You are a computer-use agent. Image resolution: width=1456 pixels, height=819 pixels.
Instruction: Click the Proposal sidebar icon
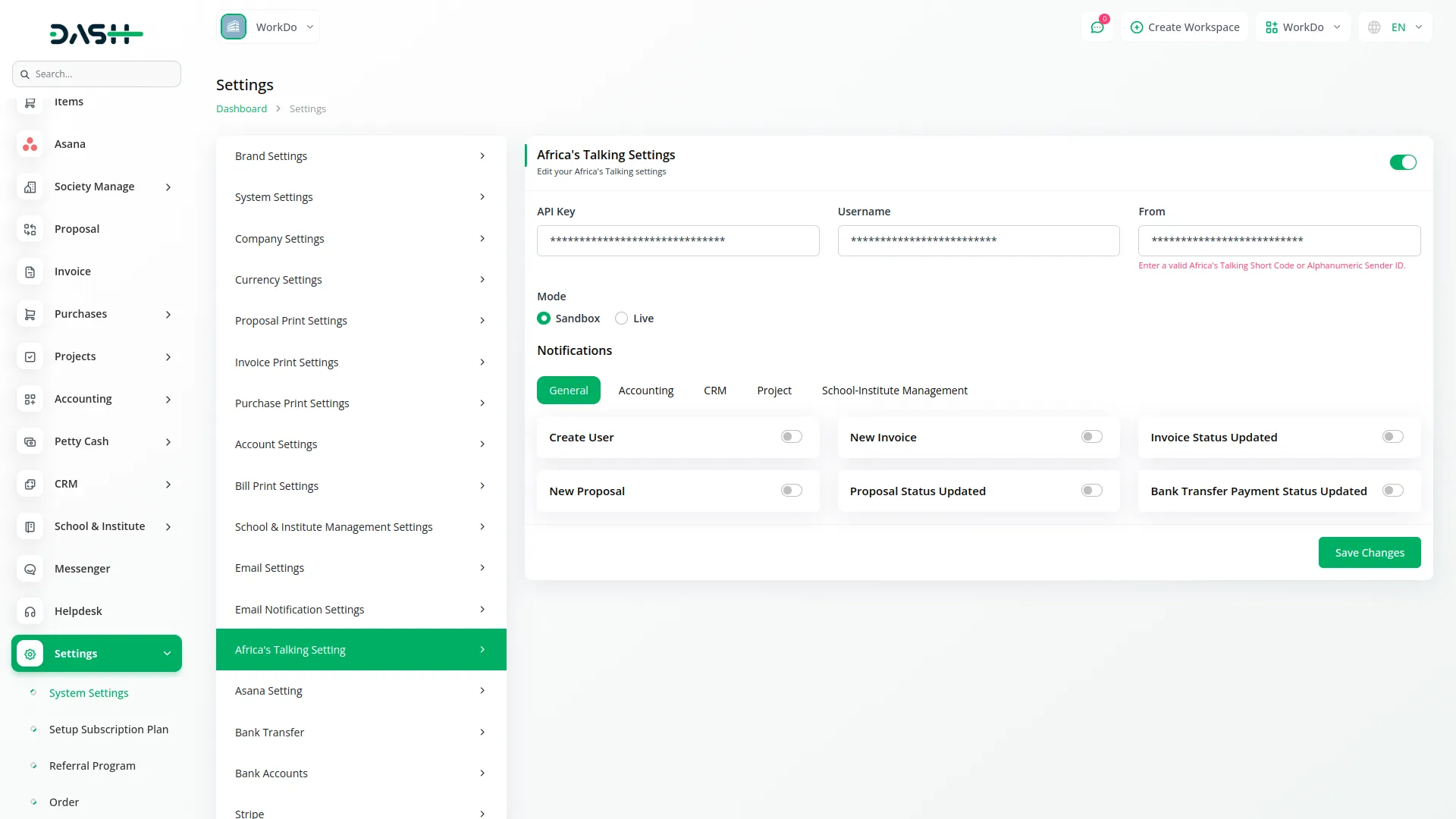[x=30, y=229]
